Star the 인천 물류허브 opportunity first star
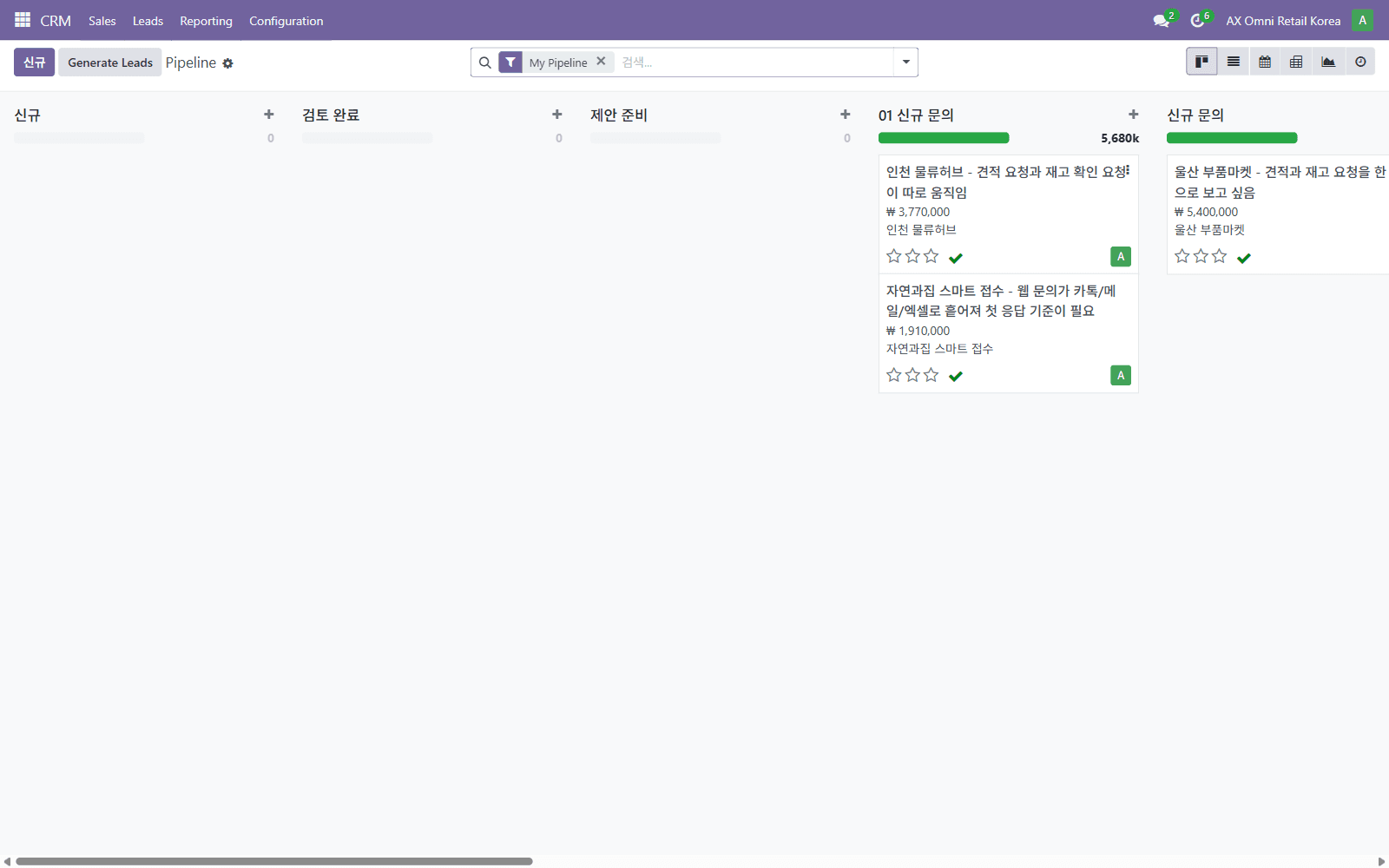This screenshot has width=1389, height=868. pos(894,256)
